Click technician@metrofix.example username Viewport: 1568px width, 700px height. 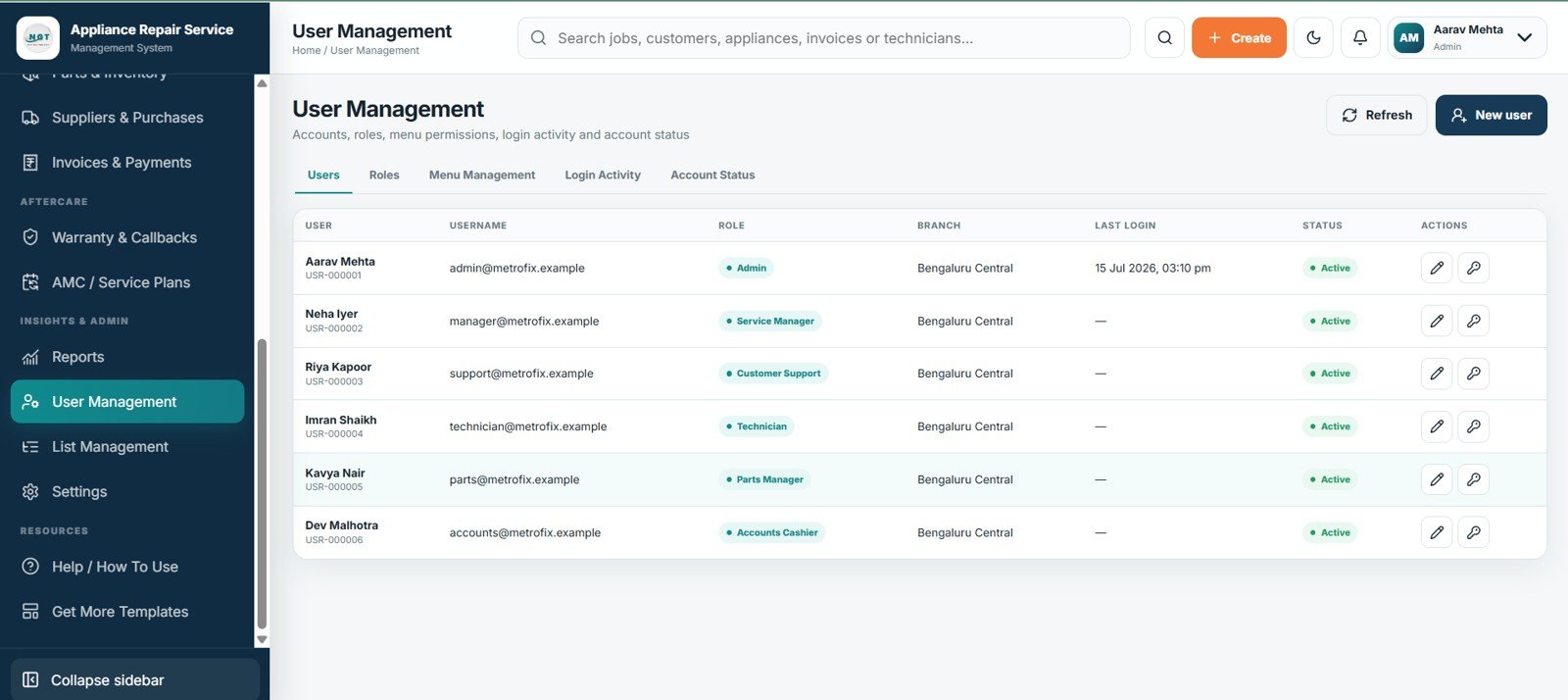click(x=528, y=426)
